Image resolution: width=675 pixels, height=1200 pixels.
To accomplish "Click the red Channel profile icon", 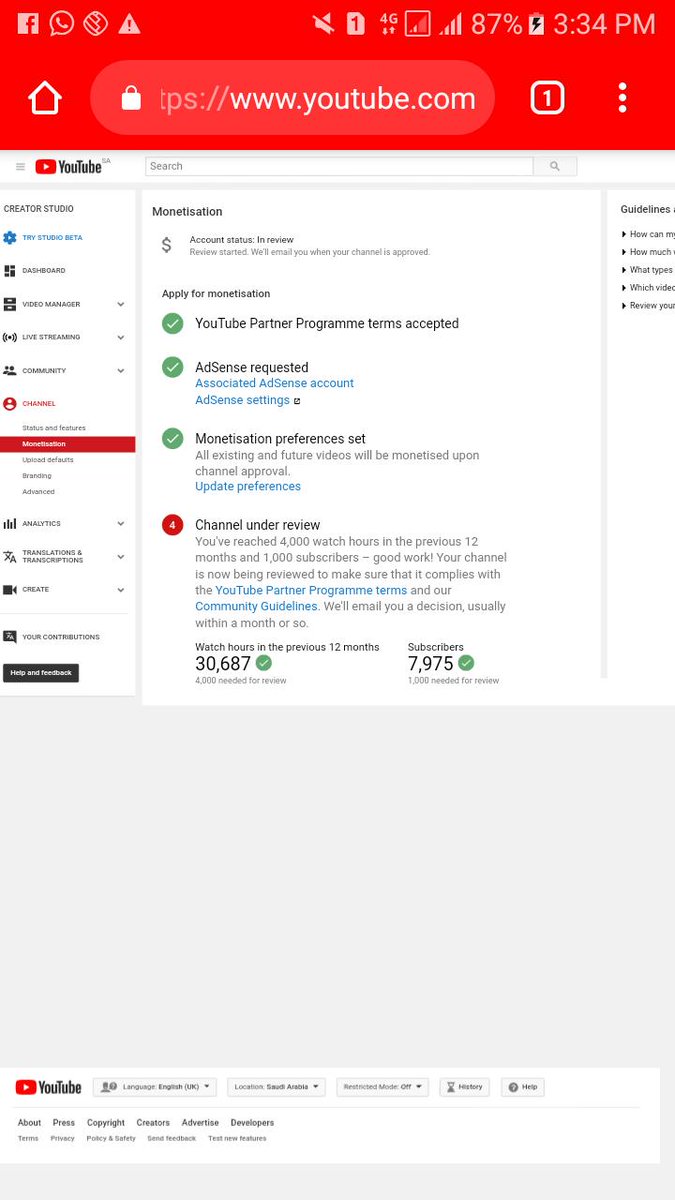I will [10, 404].
